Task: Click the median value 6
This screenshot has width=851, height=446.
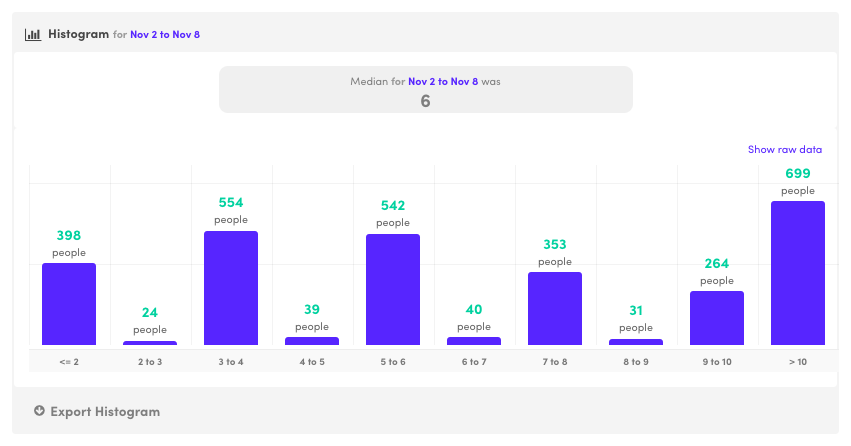Action: point(426,101)
